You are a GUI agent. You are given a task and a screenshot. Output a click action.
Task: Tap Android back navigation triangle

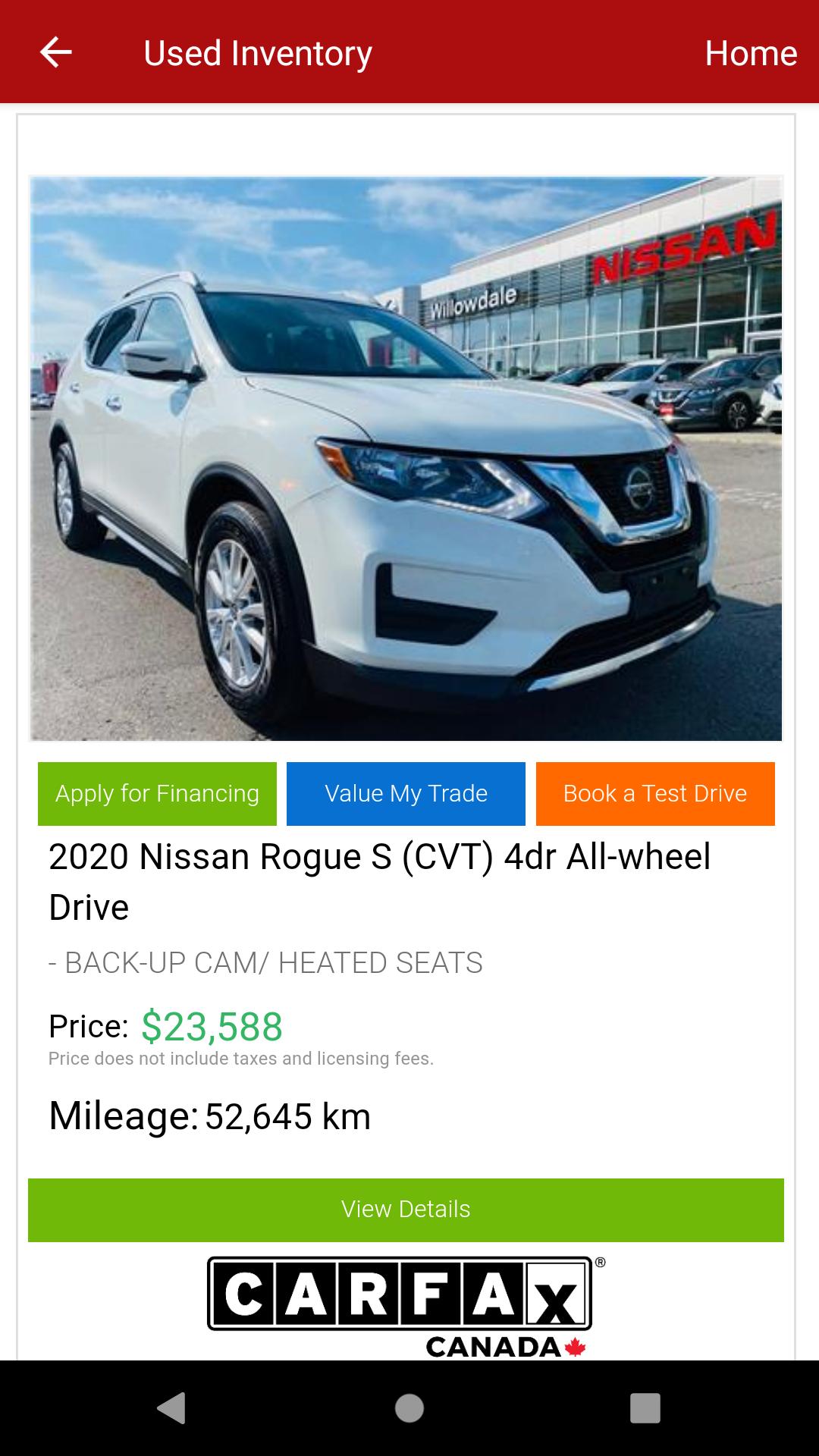click(x=171, y=1408)
